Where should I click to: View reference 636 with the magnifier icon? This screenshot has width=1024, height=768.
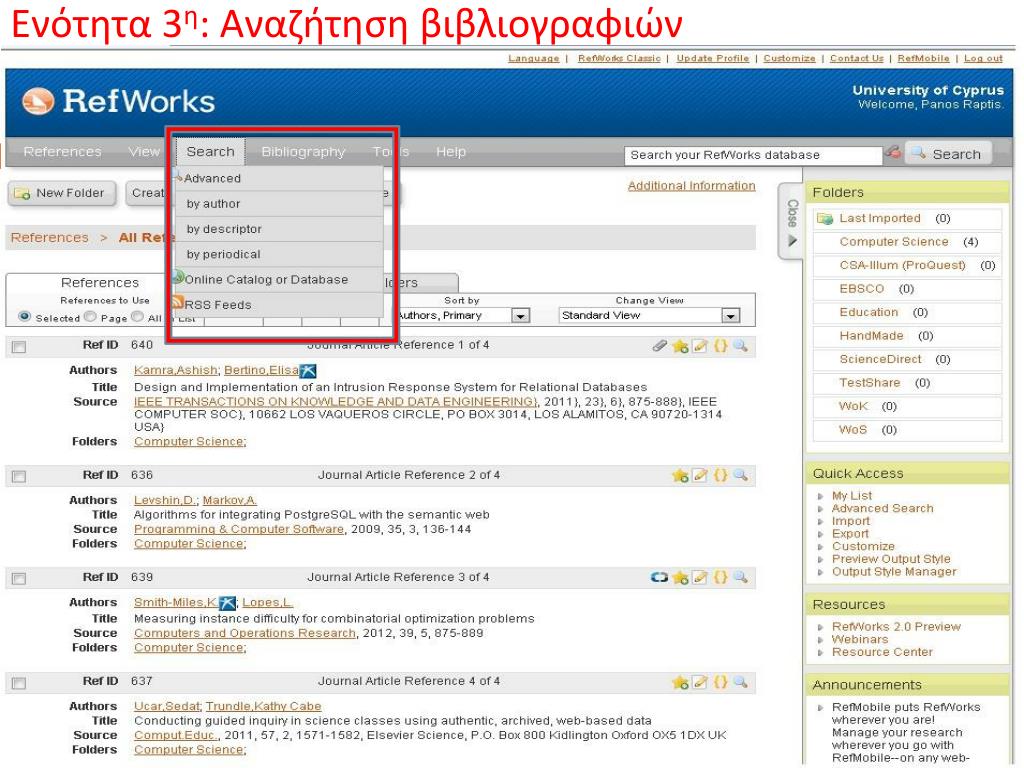pos(740,475)
